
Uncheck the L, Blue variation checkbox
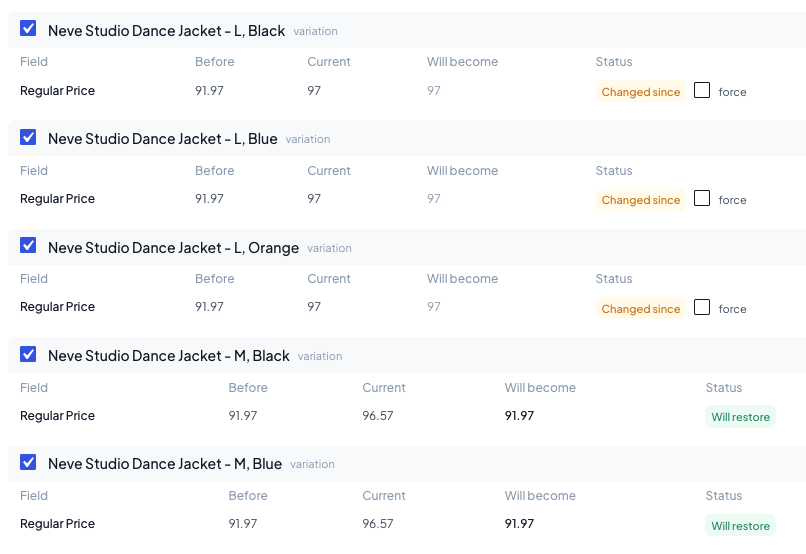(x=28, y=137)
